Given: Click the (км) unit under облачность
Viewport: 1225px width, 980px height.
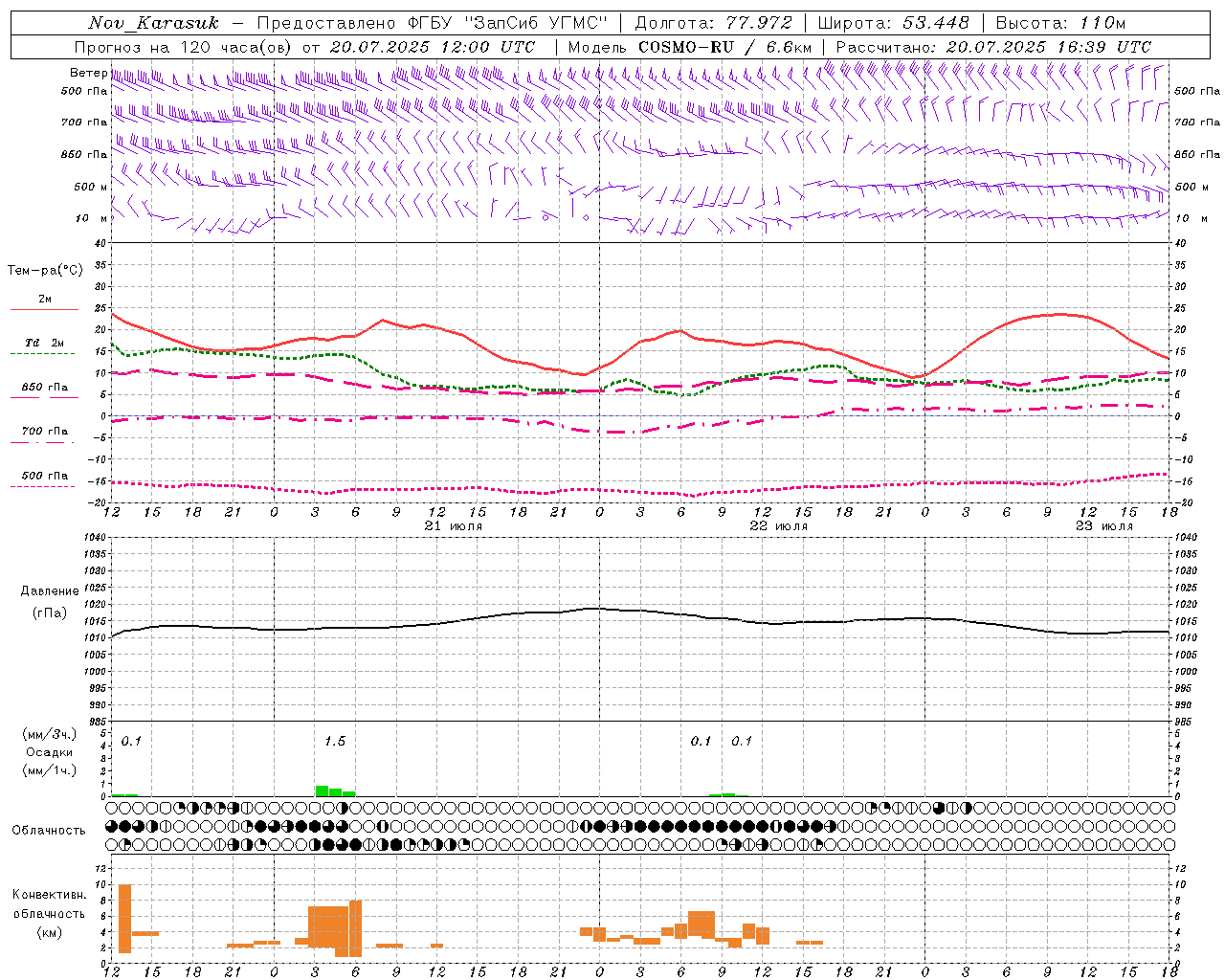Looking at the screenshot, I should click(x=50, y=932).
